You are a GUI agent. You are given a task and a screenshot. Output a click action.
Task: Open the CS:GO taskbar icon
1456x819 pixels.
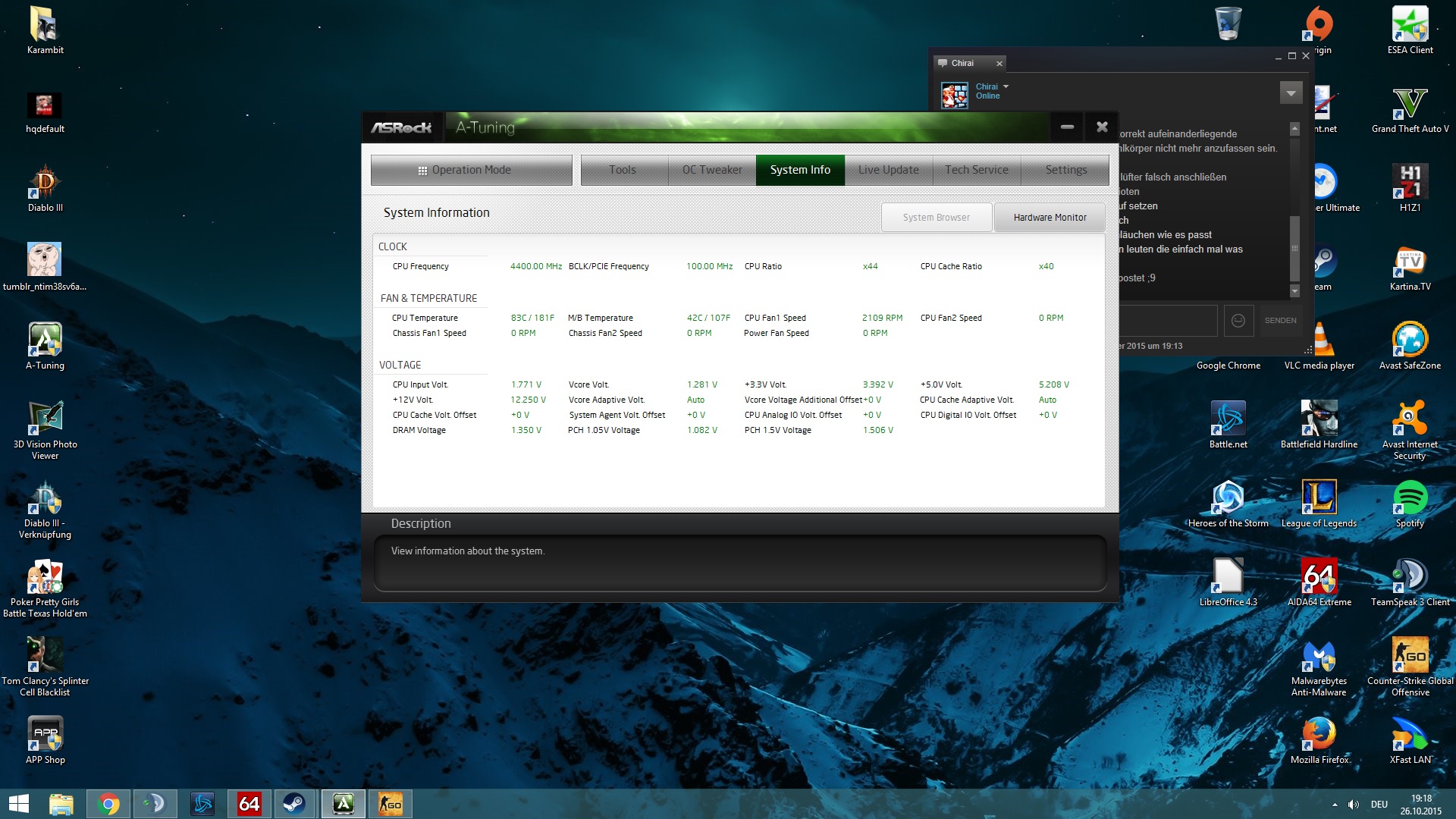(x=390, y=804)
